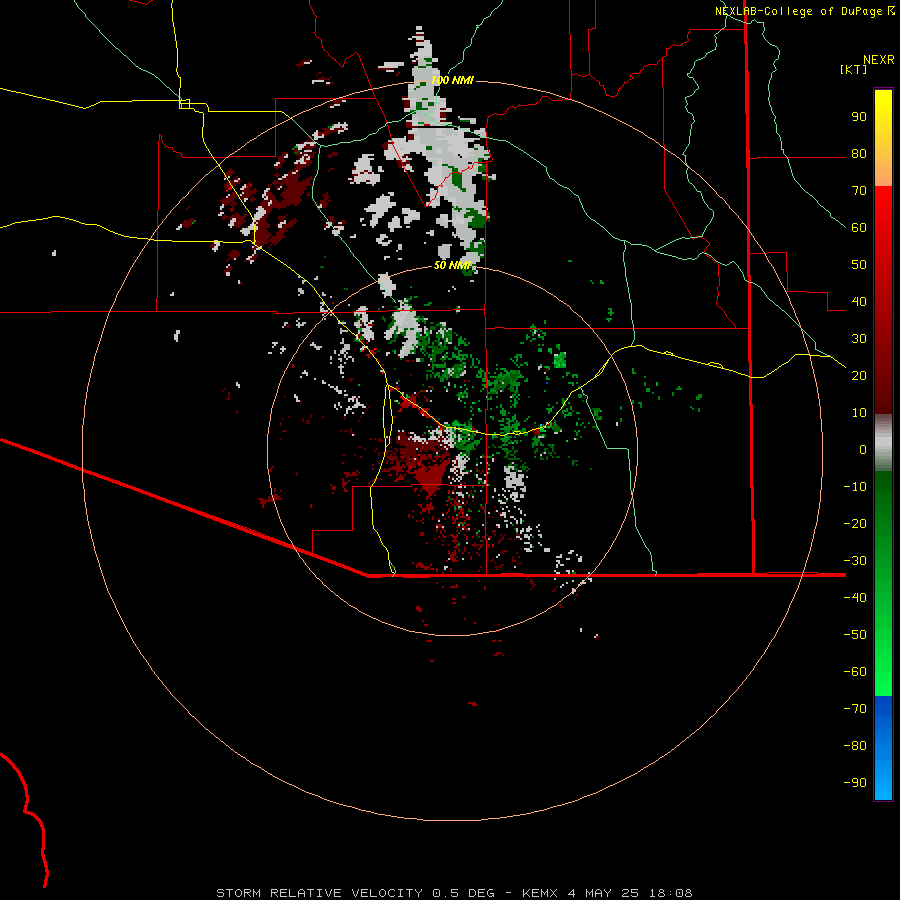The image size is (900, 900).
Task: Select the 20 value on the velocity scale
Action: [x=859, y=375]
